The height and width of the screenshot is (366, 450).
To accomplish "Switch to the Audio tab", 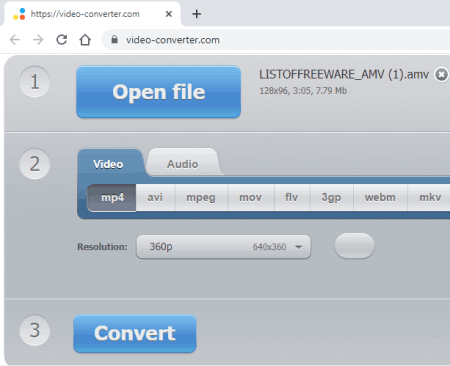I will [x=183, y=164].
